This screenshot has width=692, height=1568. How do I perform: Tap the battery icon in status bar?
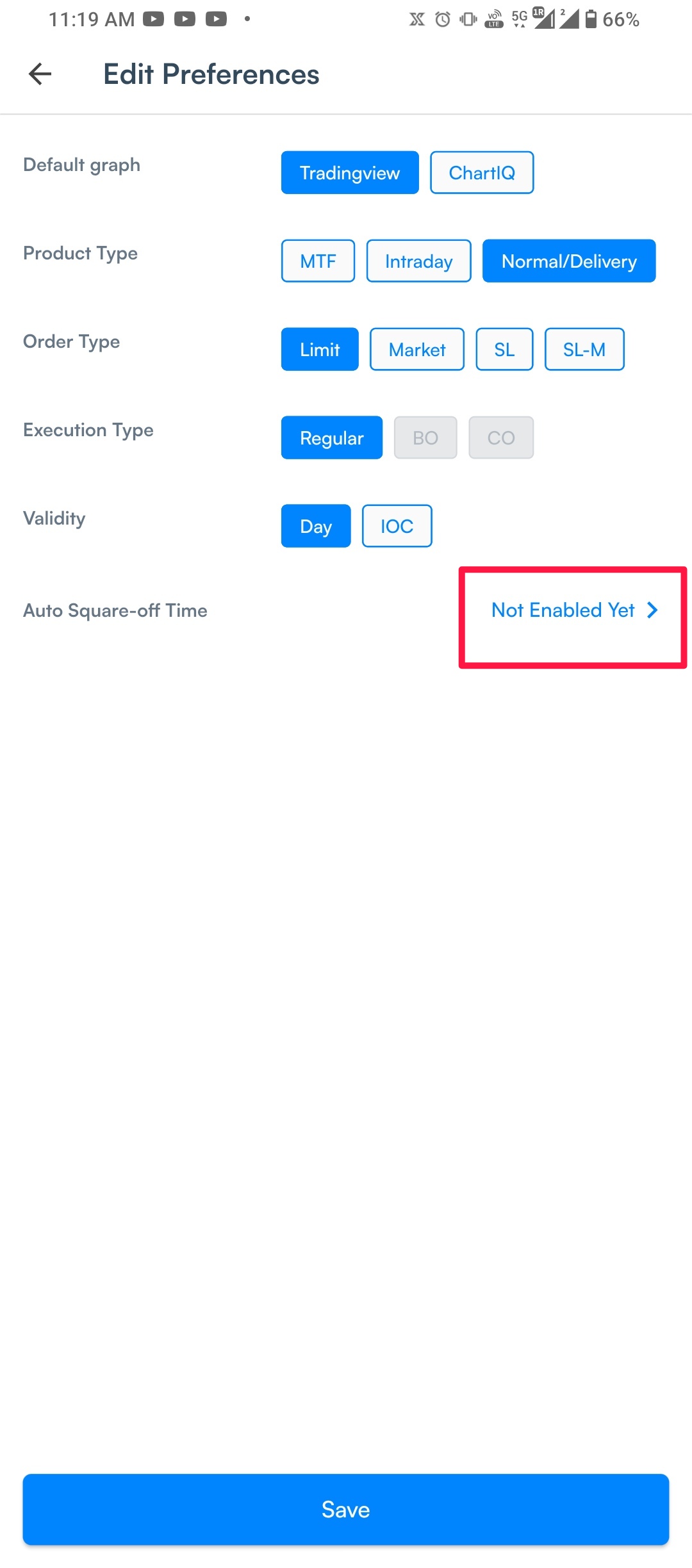[x=591, y=19]
